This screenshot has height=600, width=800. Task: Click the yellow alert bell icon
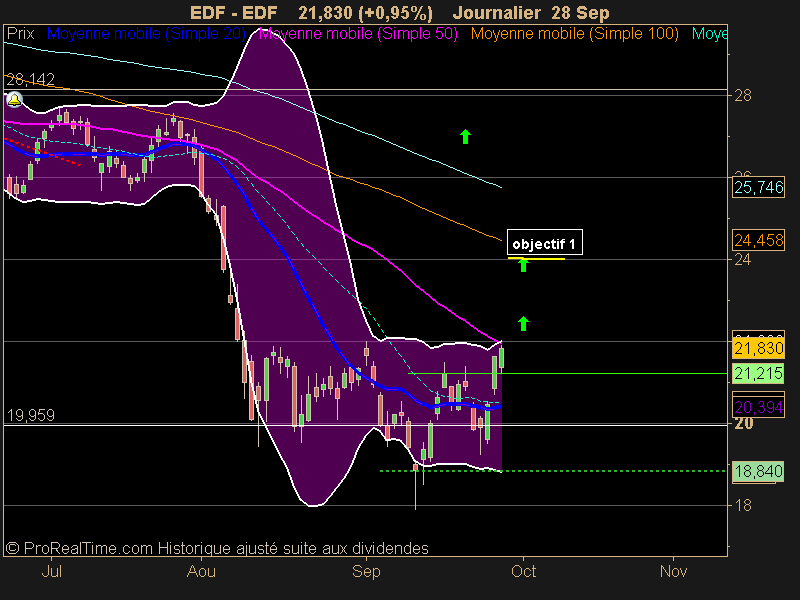click(x=14, y=99)
